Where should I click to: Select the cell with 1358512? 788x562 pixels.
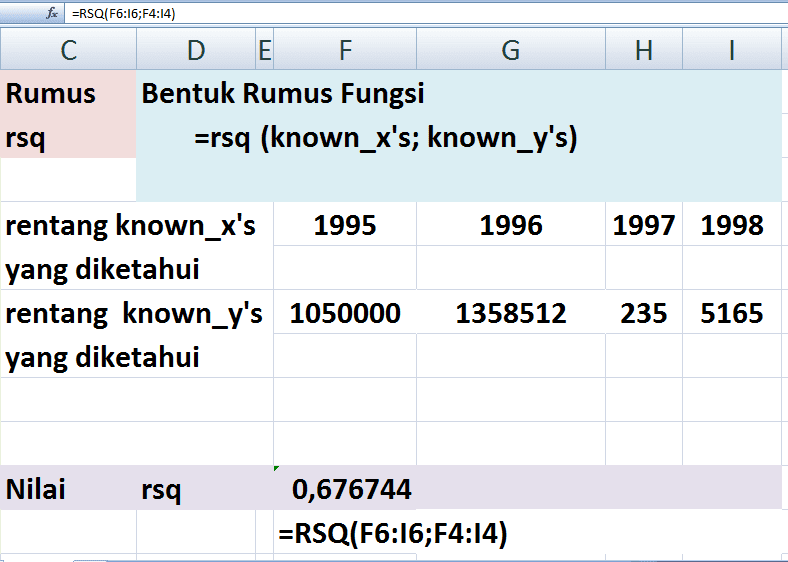pos(511,313)
